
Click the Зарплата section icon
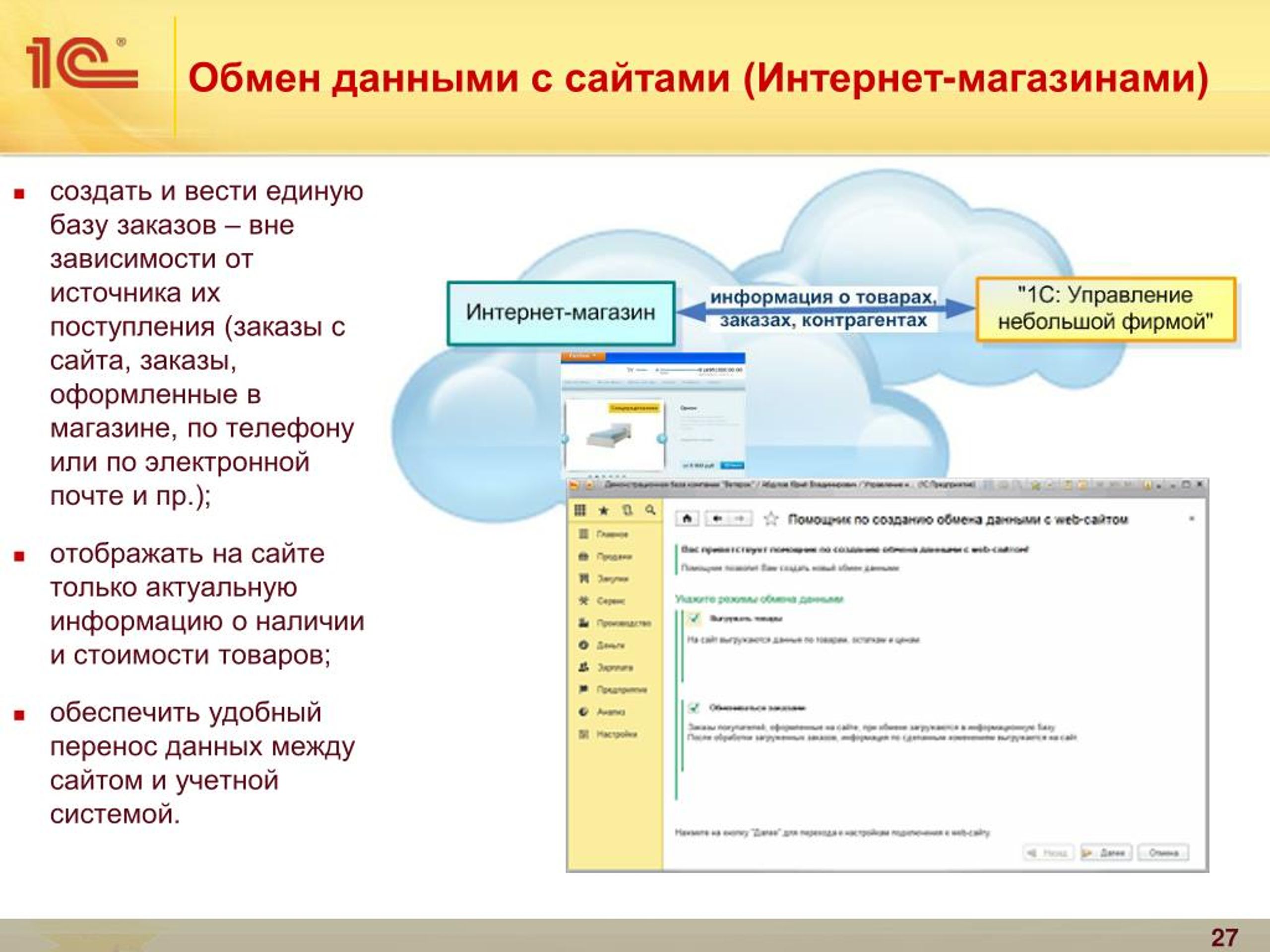[583, 667]
